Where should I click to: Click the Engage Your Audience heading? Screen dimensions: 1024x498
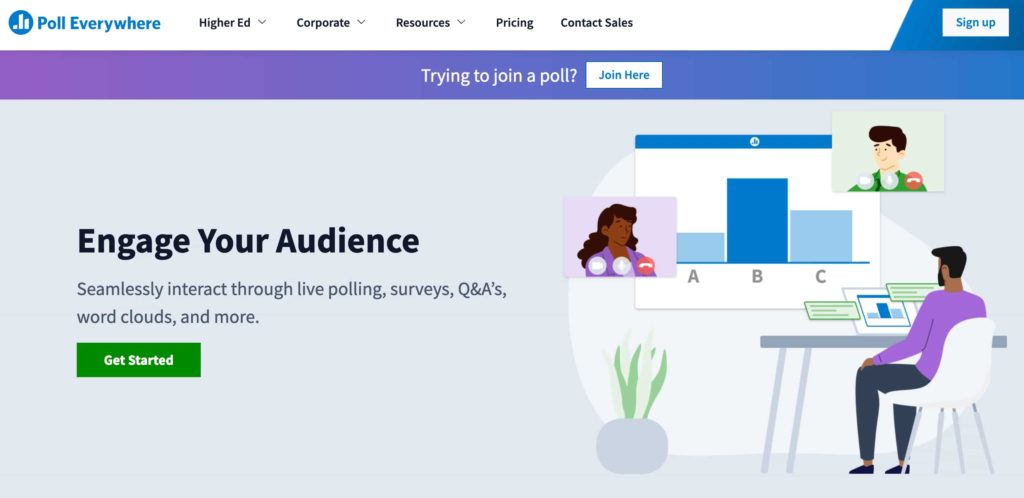coord(248,241)
